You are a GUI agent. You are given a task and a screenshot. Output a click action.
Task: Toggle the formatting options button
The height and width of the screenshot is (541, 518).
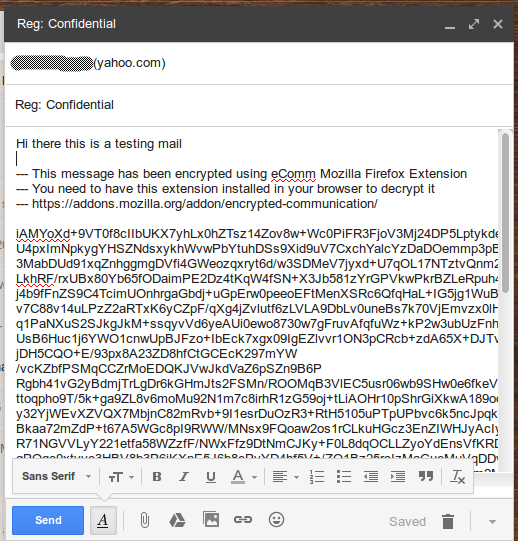pos(103,520)
